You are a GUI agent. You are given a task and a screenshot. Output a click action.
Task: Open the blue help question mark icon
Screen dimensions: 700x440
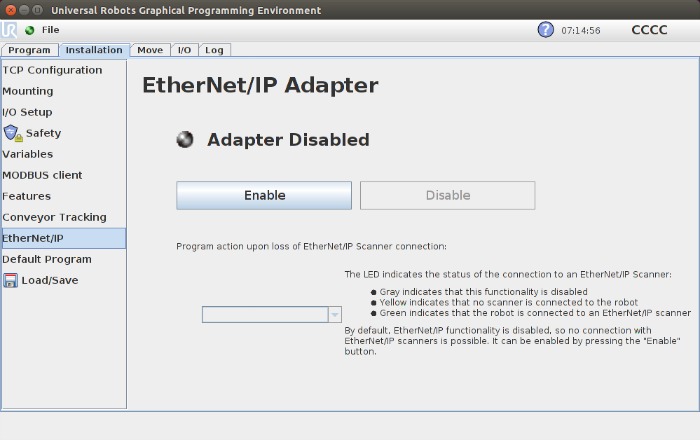[545, 30]
